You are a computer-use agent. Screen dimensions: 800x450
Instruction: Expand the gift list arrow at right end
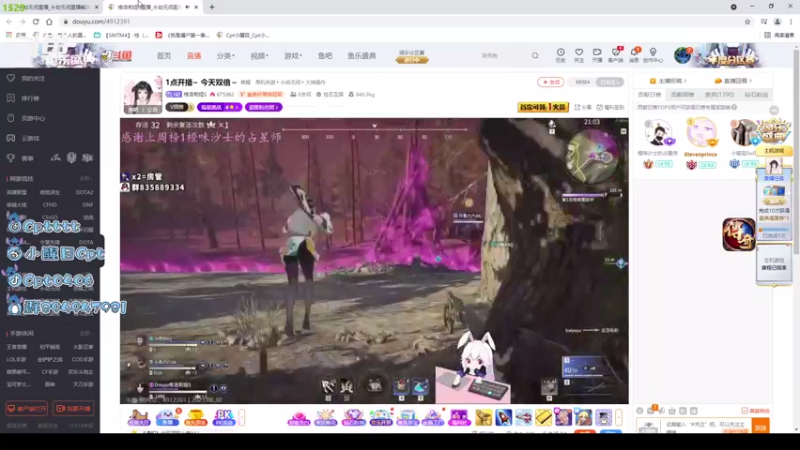tap(618, 417)
